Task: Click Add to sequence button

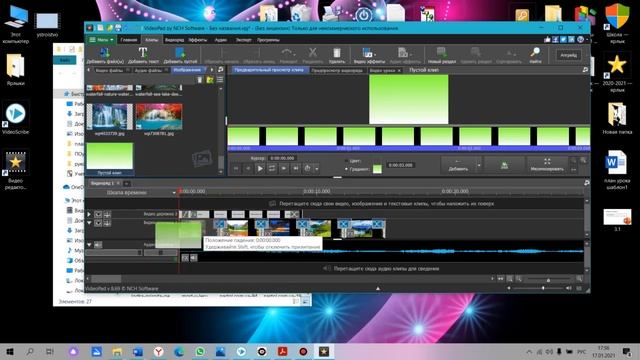Action: [458, 165]
